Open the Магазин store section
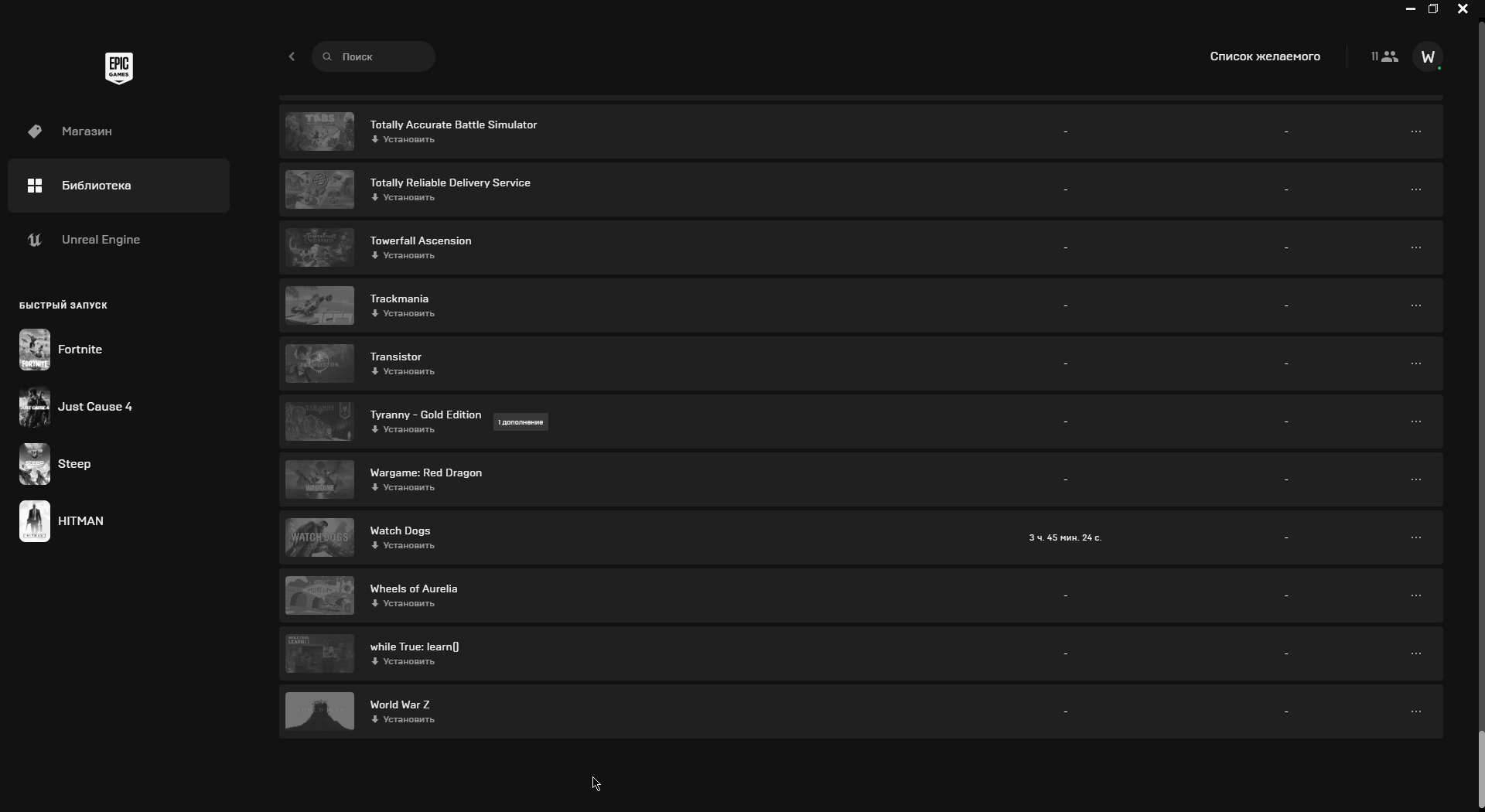 click(87, 131)
